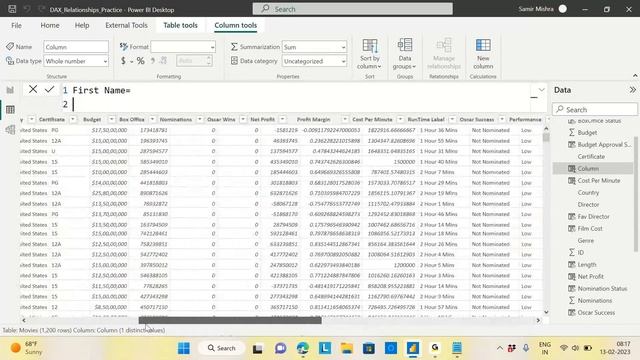The image size is (640, 360).
Task: Show hidden system tray icons chevron
Action: (500, 348)
